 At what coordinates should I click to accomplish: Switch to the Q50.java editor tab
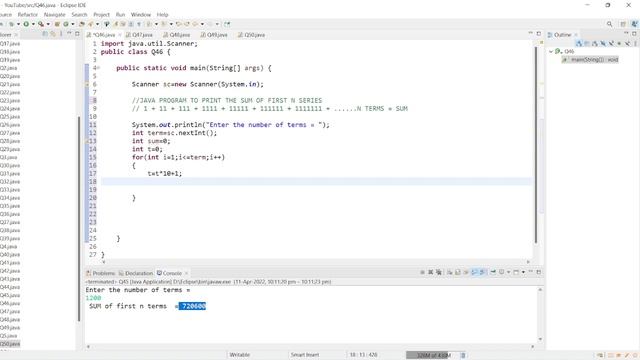[251, 35]
